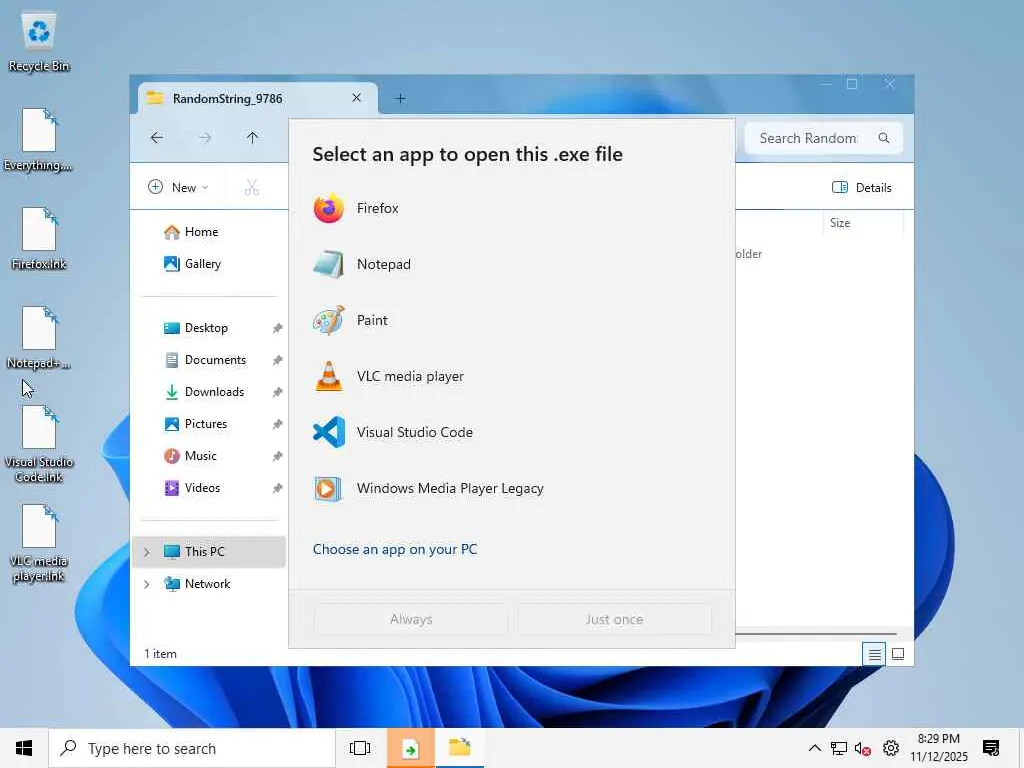Viewport: 1024px width, 768px height.
Task: Open the pinned Documents folder
Action: (x=205, y=360)
